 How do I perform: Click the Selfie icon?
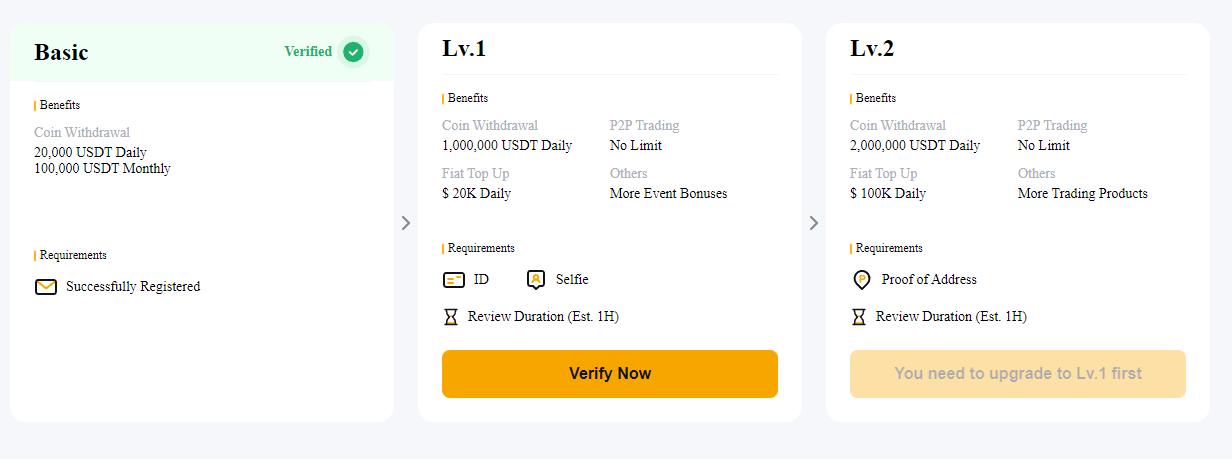[536, 280]
